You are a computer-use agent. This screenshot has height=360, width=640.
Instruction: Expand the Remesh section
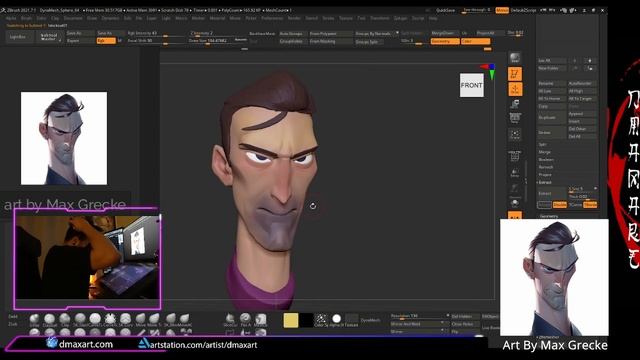pos(546,167)
